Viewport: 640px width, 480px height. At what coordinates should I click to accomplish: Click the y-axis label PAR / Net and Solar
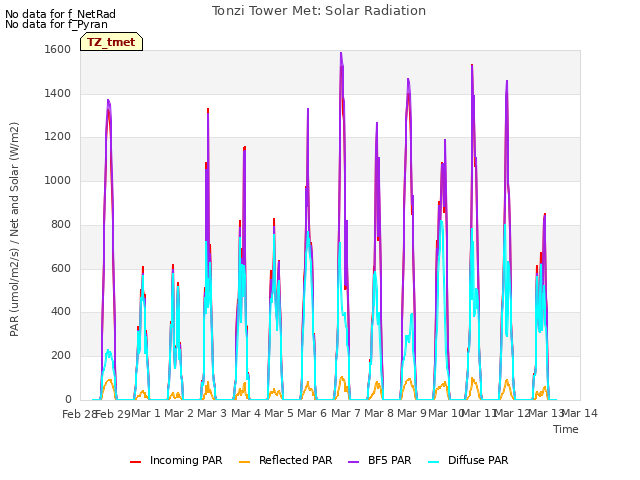(x=14, y=229)
